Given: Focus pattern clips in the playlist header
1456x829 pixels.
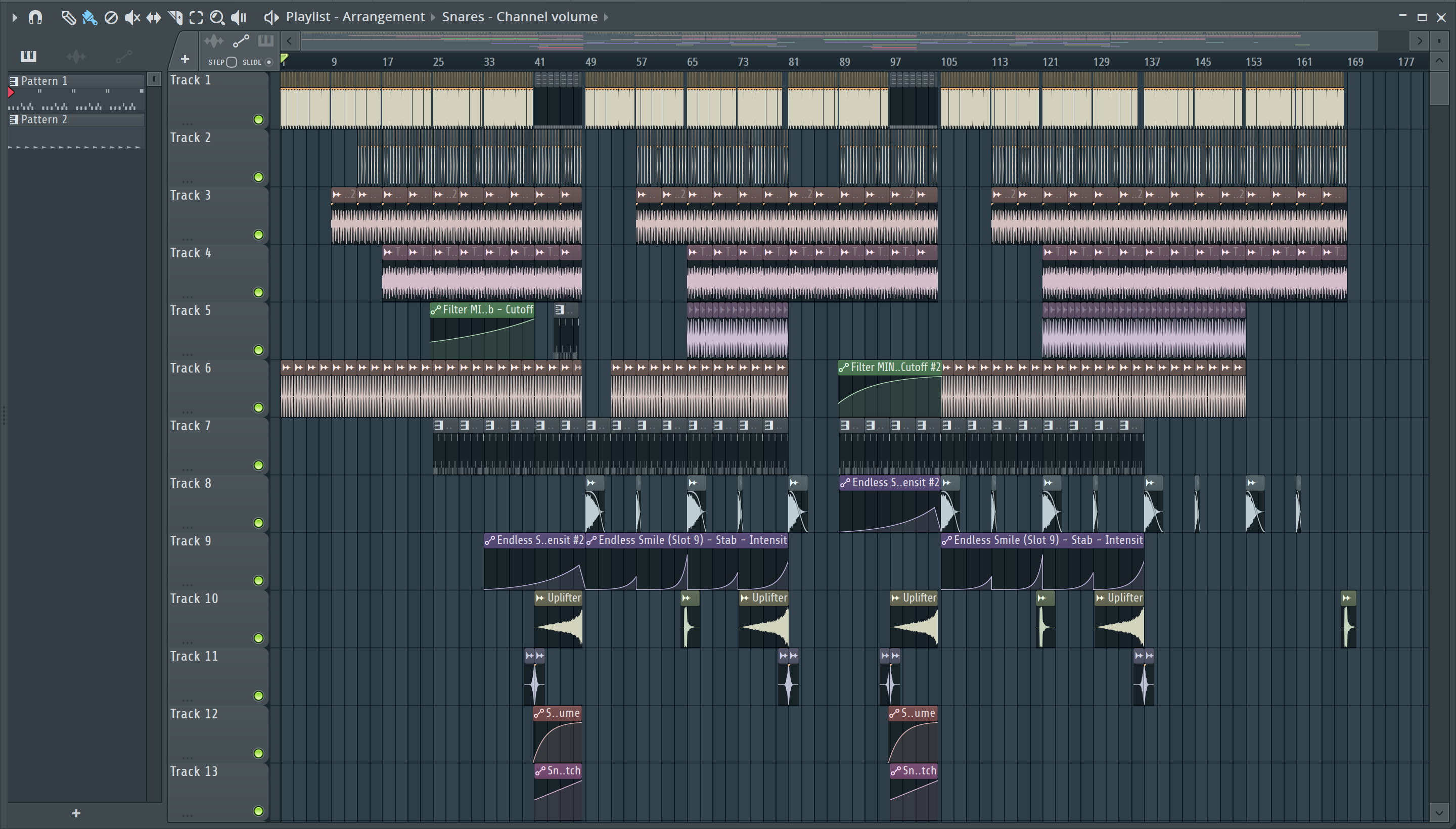Looking at the screenshot, I should point(265,40).
